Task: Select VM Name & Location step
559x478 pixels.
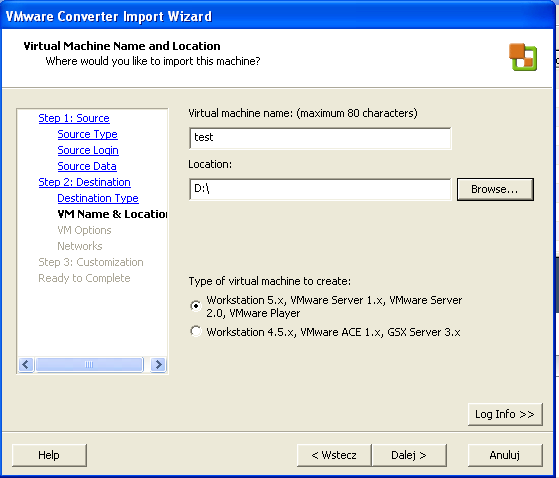Action: [112, 214]
